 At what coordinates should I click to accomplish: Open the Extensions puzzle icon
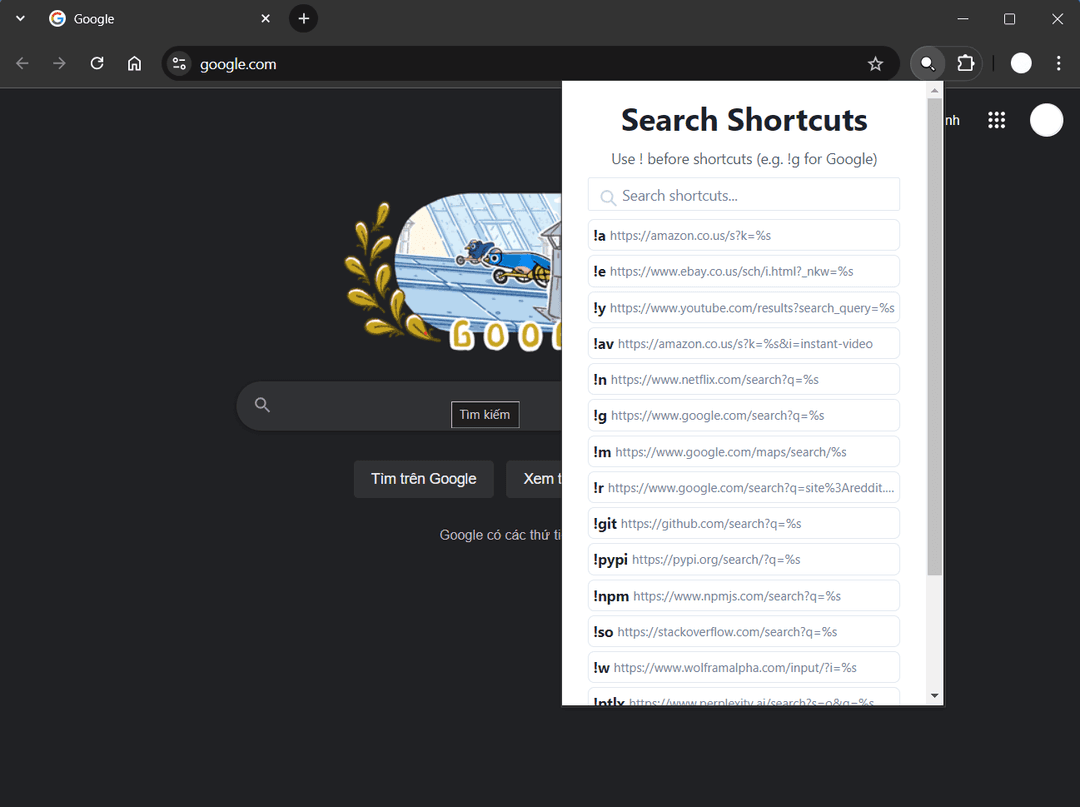click(965, 64)
